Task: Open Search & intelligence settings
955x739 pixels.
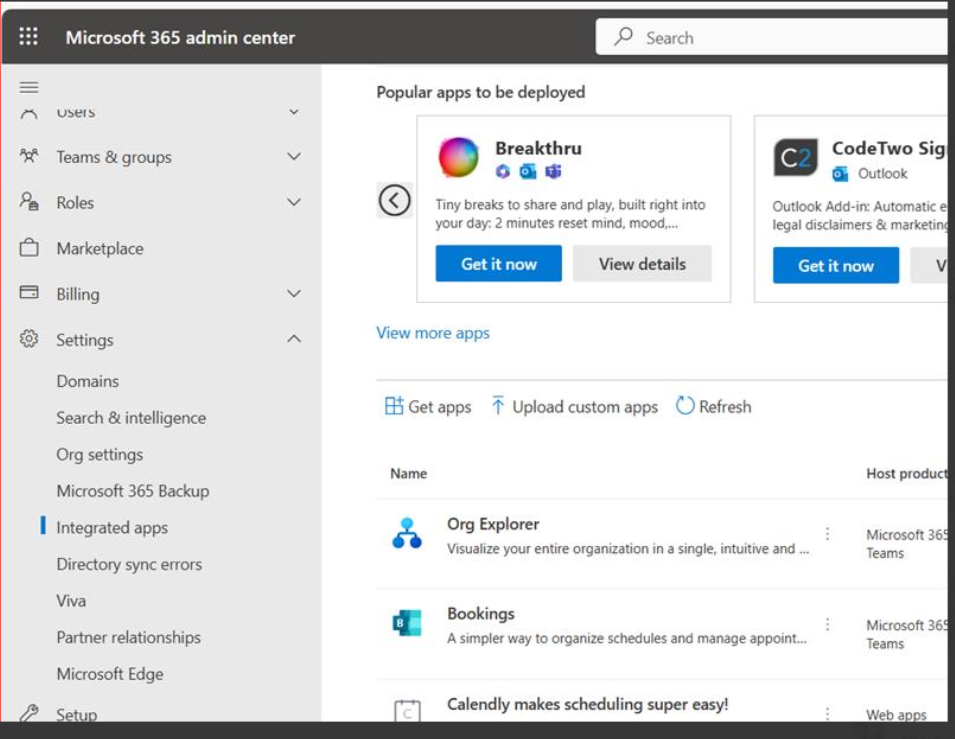Action: pos(131,418)
